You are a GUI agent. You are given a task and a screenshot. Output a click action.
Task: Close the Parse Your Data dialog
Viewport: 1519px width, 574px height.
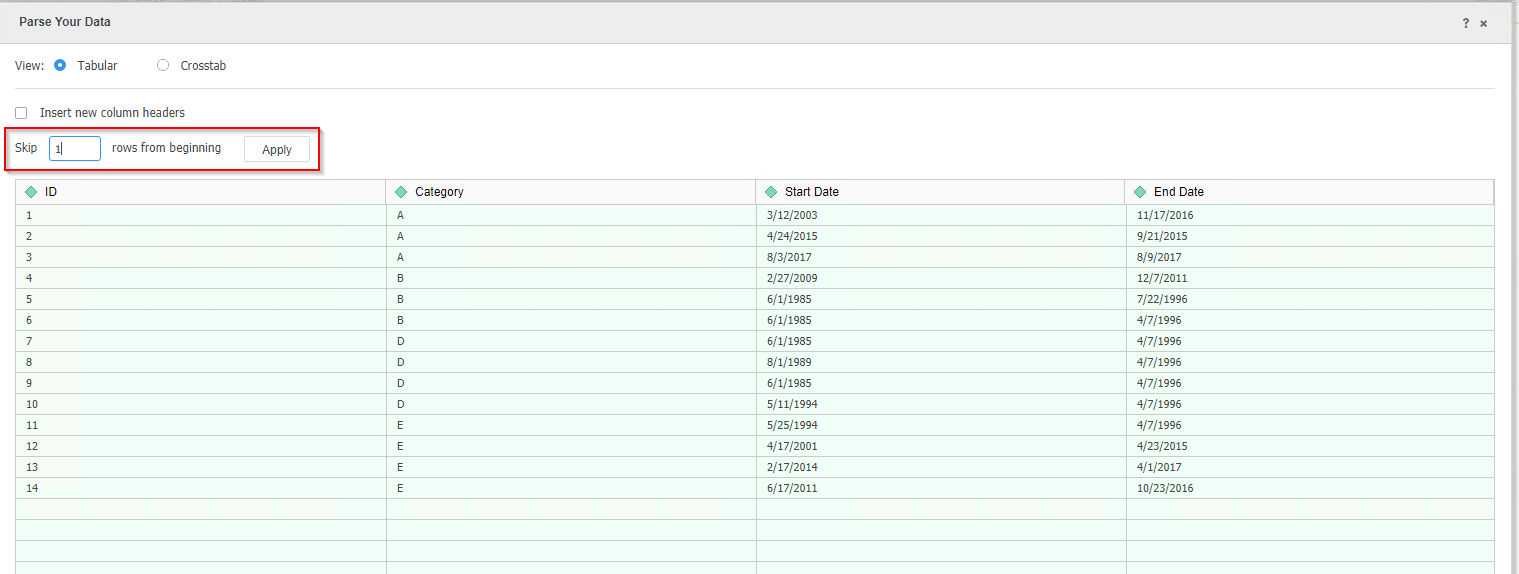[x=1484, y=23]
